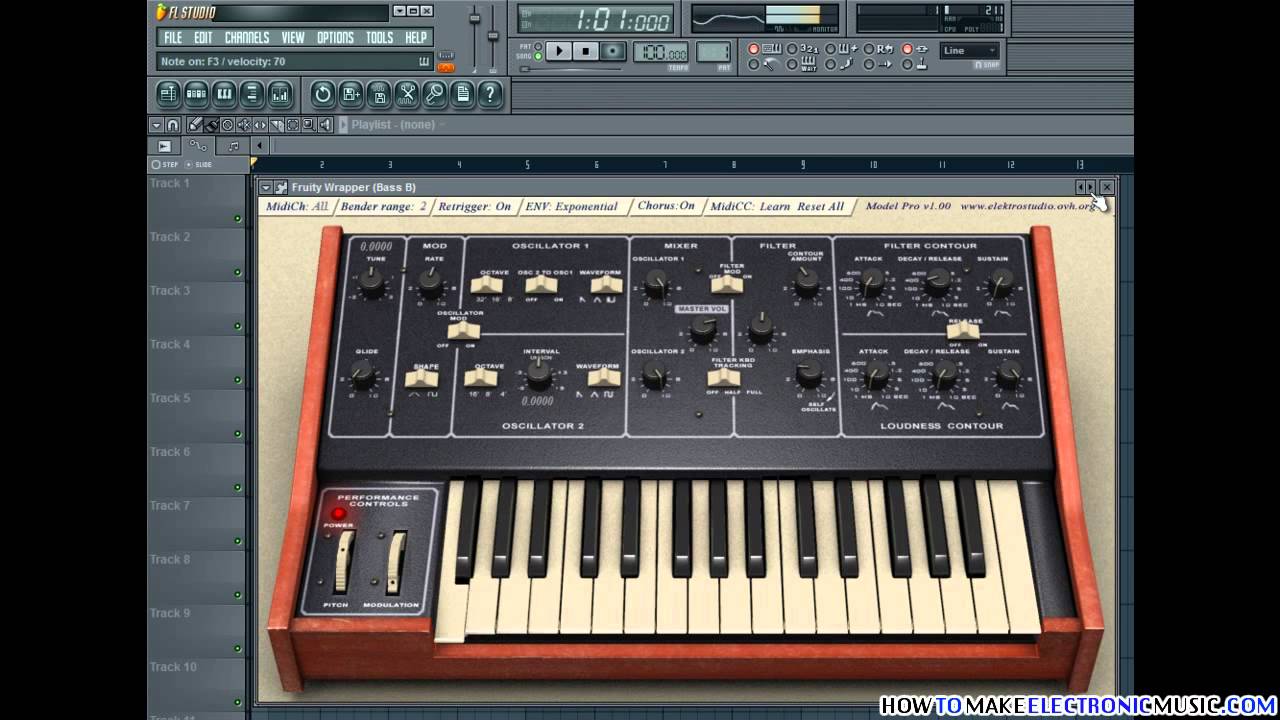Image resolution: width=1280 pixels, height=720 pixels.
Task: Open the Browser panel icon
Action: coord(252,95)
